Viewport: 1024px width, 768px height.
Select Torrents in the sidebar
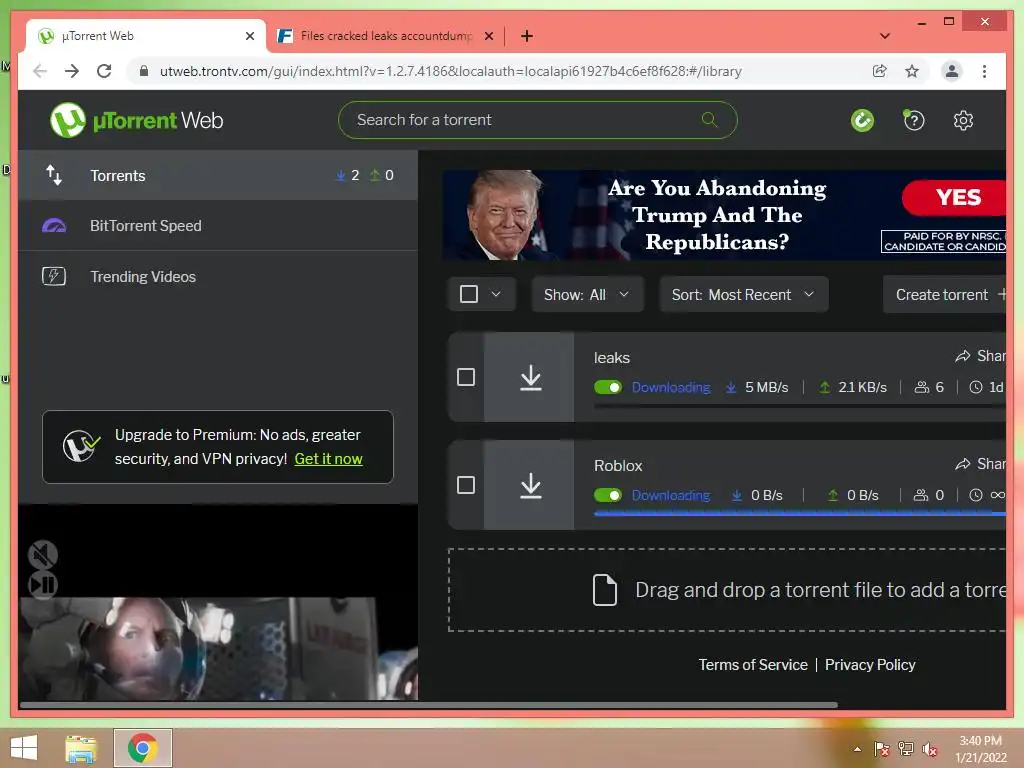click(x=218, y=175)
